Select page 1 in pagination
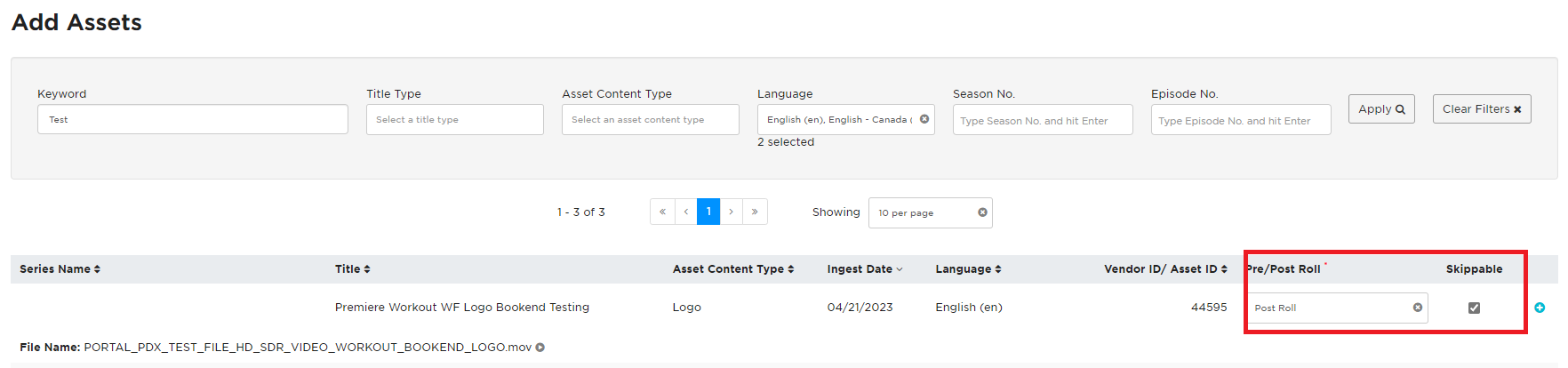 pos(708,212)
